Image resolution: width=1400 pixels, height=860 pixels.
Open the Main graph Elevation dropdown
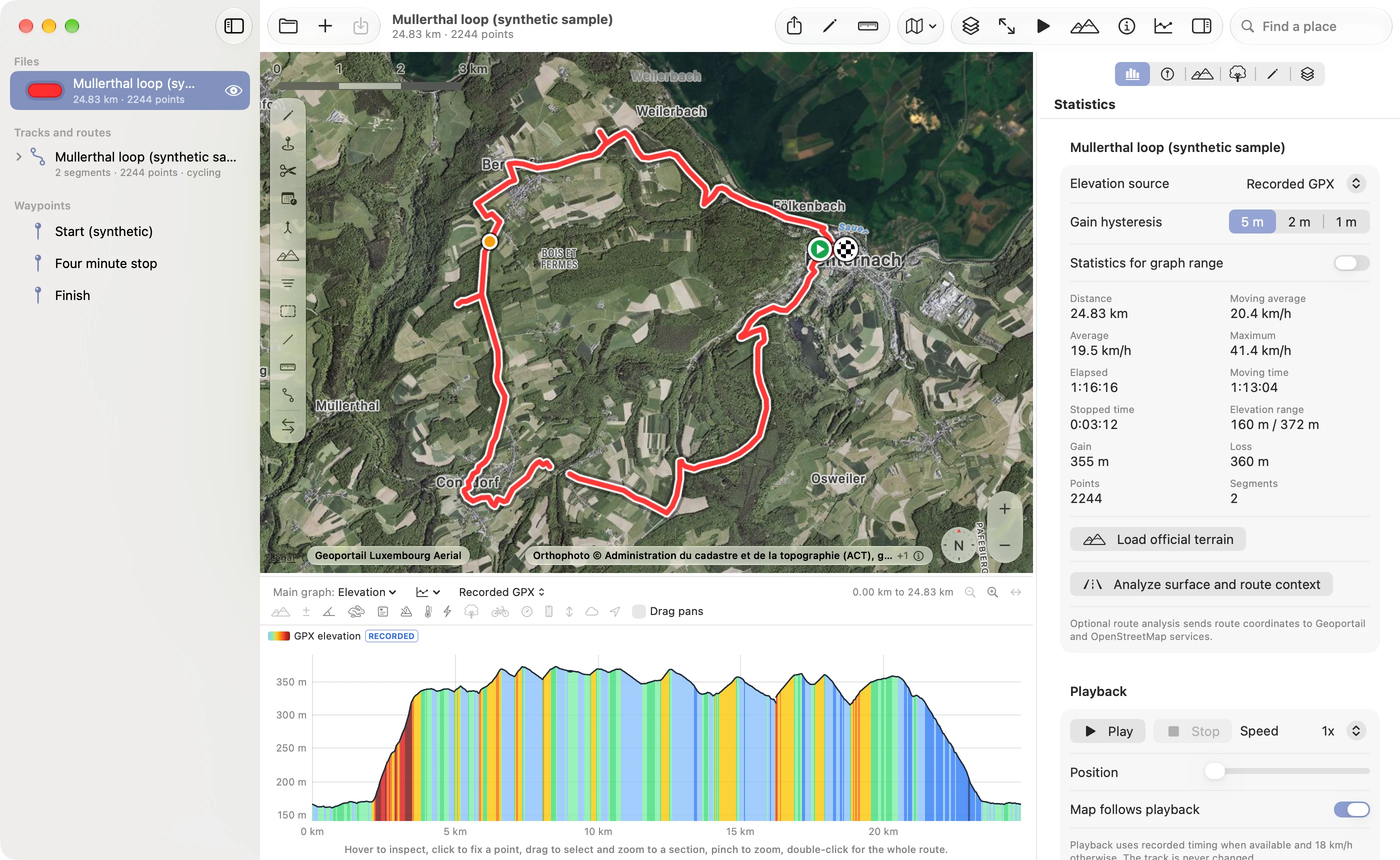pyautogui.click(x=367, y=592)
